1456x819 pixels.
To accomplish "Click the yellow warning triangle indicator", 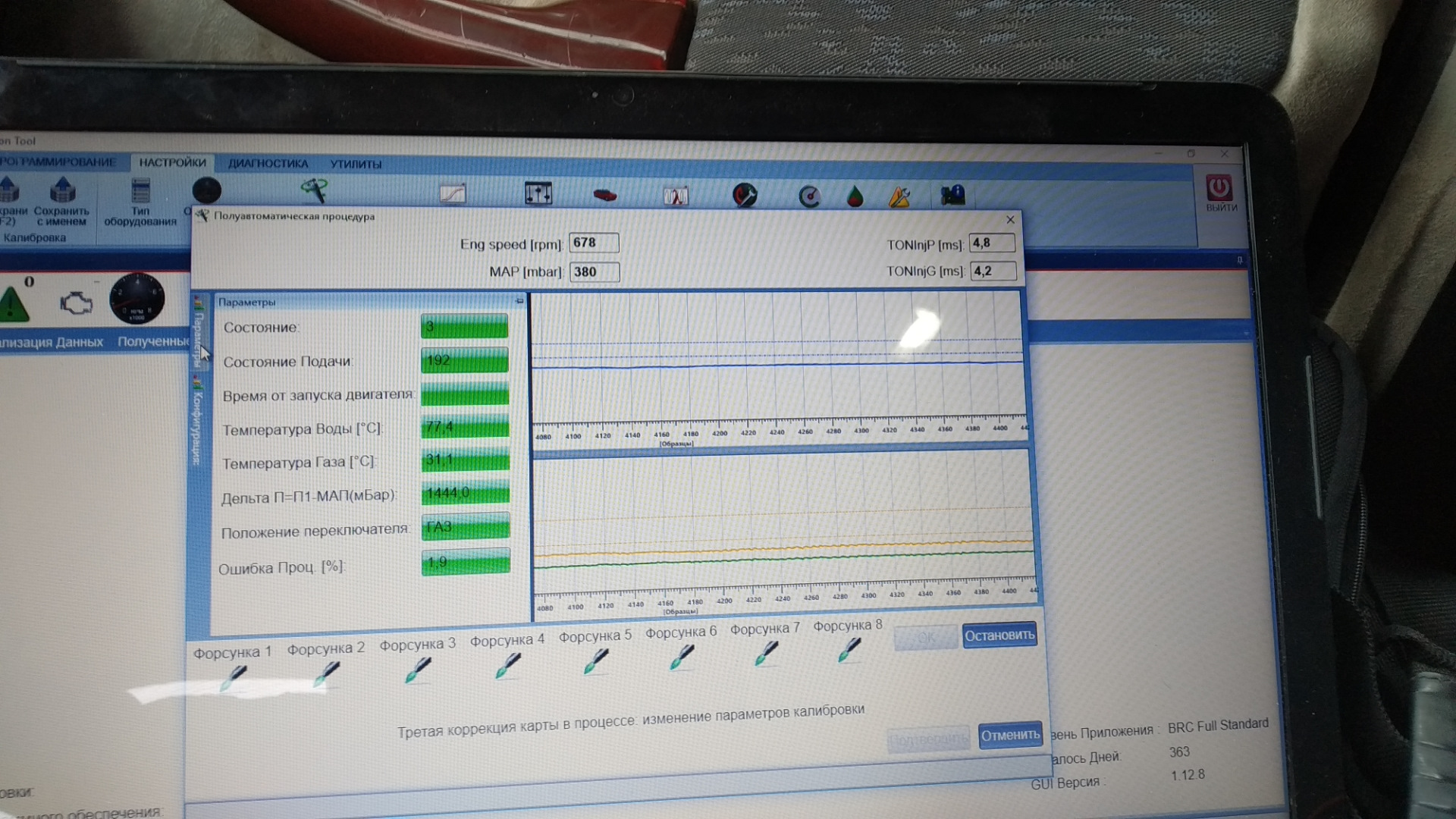I will coord(13,303).
